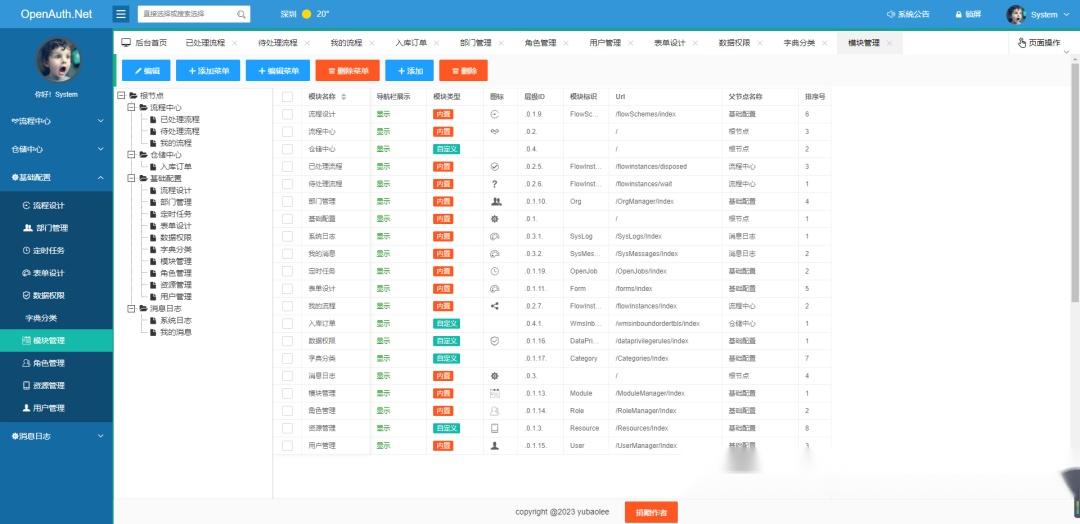Close the 模块管理 tab
This screenshot has width=1080, height=524.
coord(889,43)
